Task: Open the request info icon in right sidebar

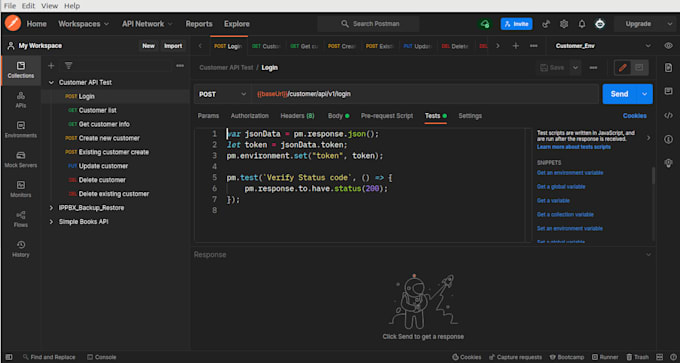Action: coord(668,139)
